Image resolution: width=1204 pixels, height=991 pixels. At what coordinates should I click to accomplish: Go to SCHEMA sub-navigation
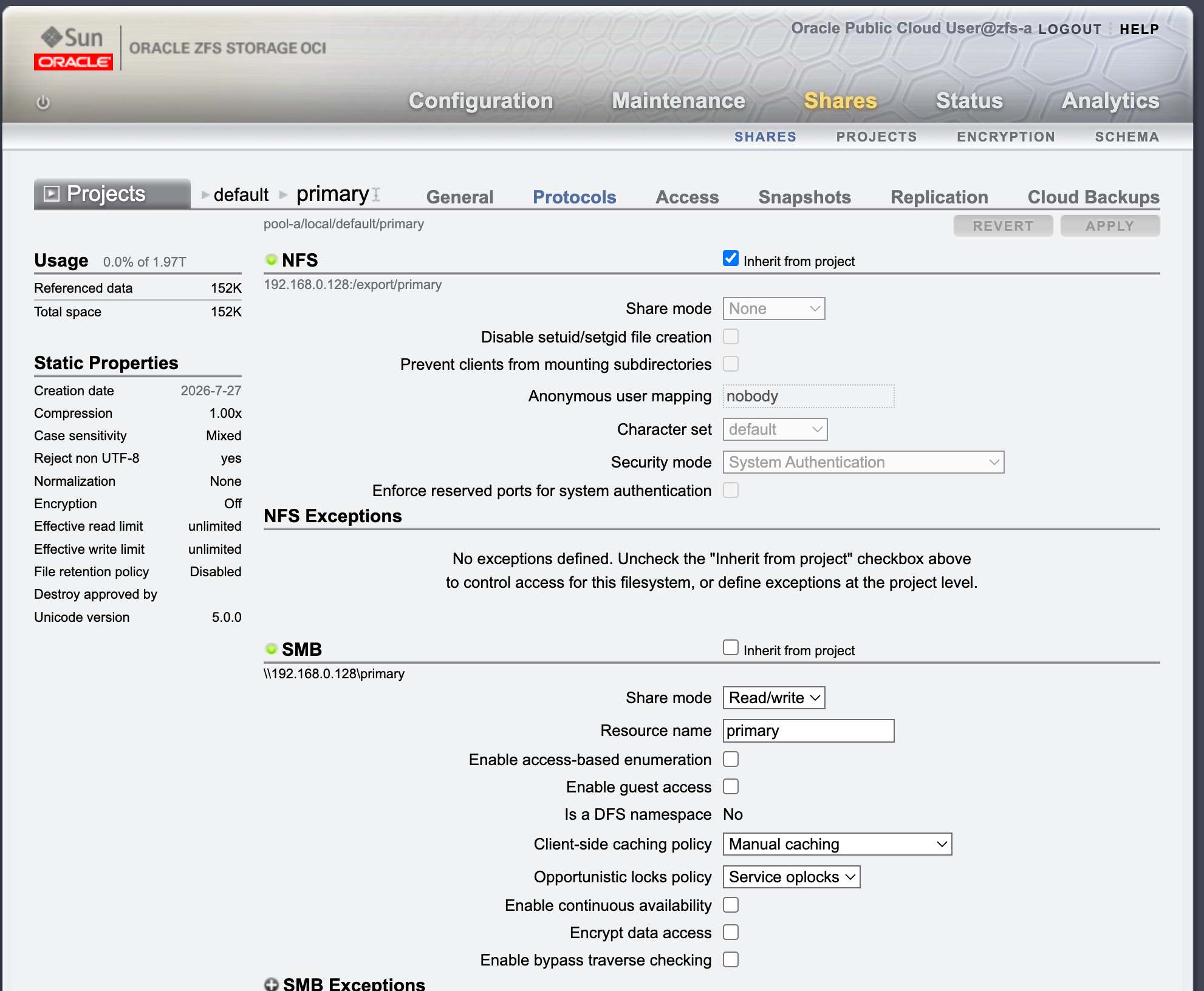pyautogui.click(x=1127, y=137)
